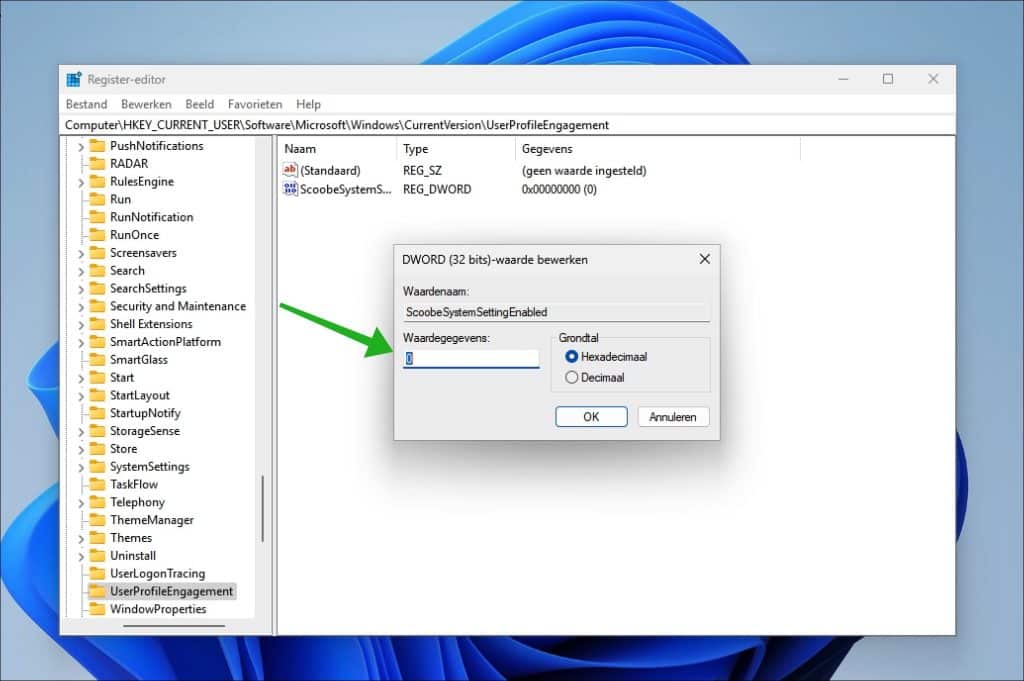This screenshot has height=681, width=1024.
Task: Maximize the Register-editor window
Action: [x=888, y=79]
